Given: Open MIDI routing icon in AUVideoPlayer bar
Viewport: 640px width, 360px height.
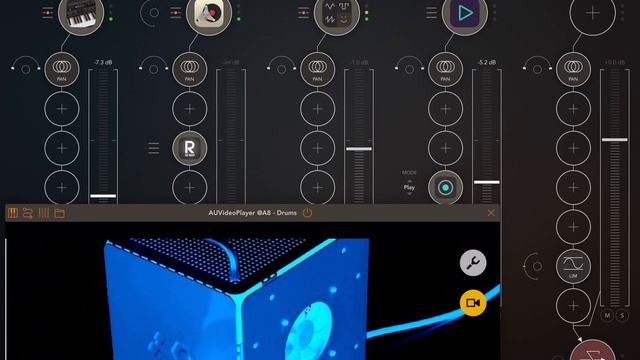Looking at the screenshot, I should [x=28, y=213].
